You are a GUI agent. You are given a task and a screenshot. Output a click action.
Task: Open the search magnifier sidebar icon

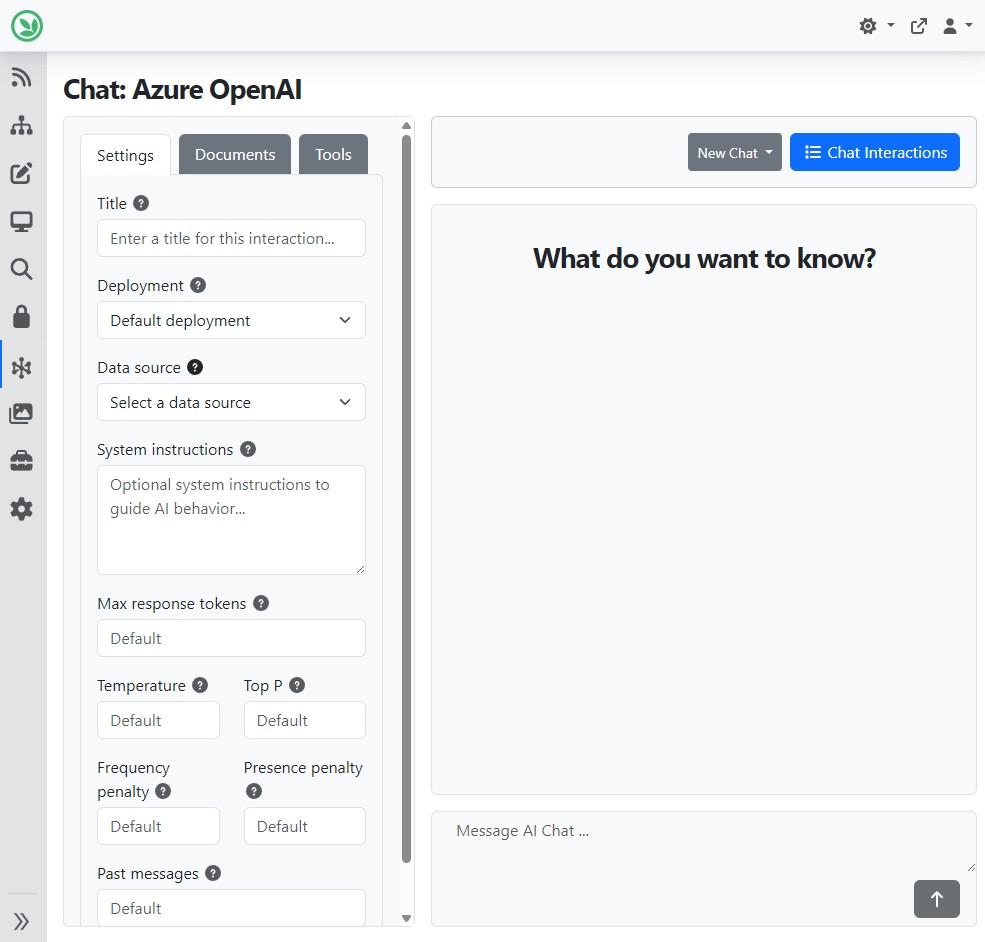(21, 269)
